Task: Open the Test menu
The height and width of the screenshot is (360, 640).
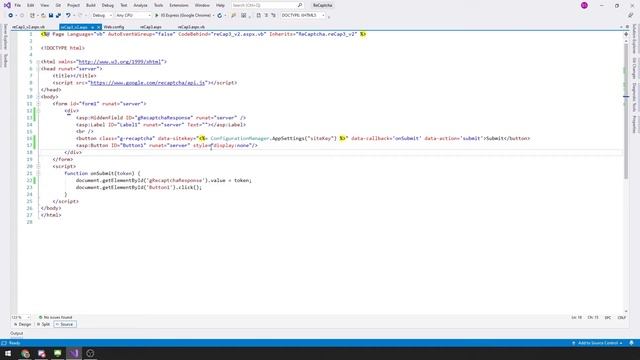Action: coord(124,5)
